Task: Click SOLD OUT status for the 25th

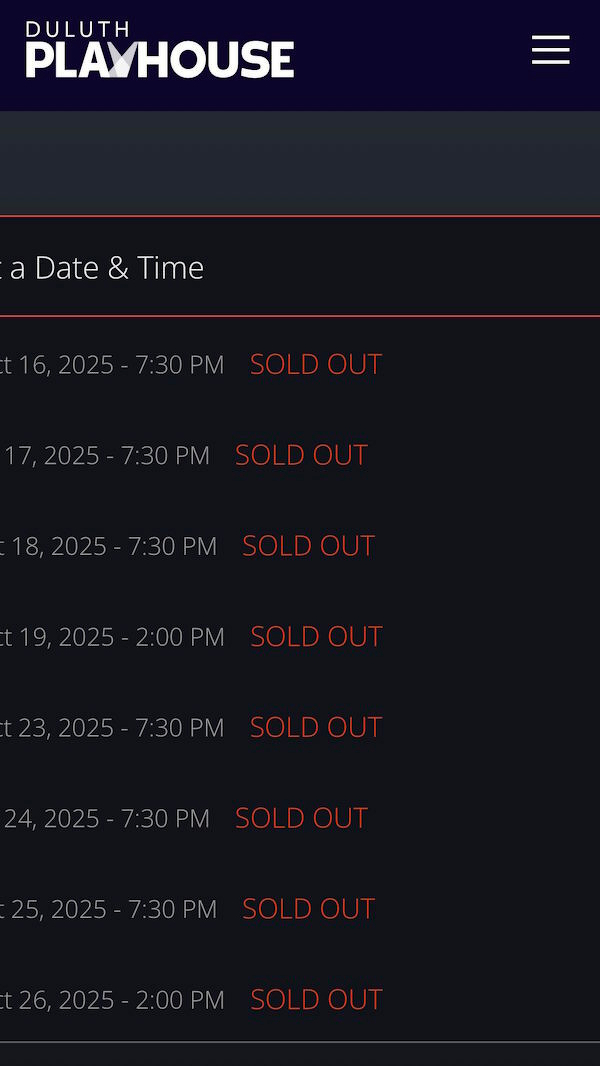Action: point(308,909)
